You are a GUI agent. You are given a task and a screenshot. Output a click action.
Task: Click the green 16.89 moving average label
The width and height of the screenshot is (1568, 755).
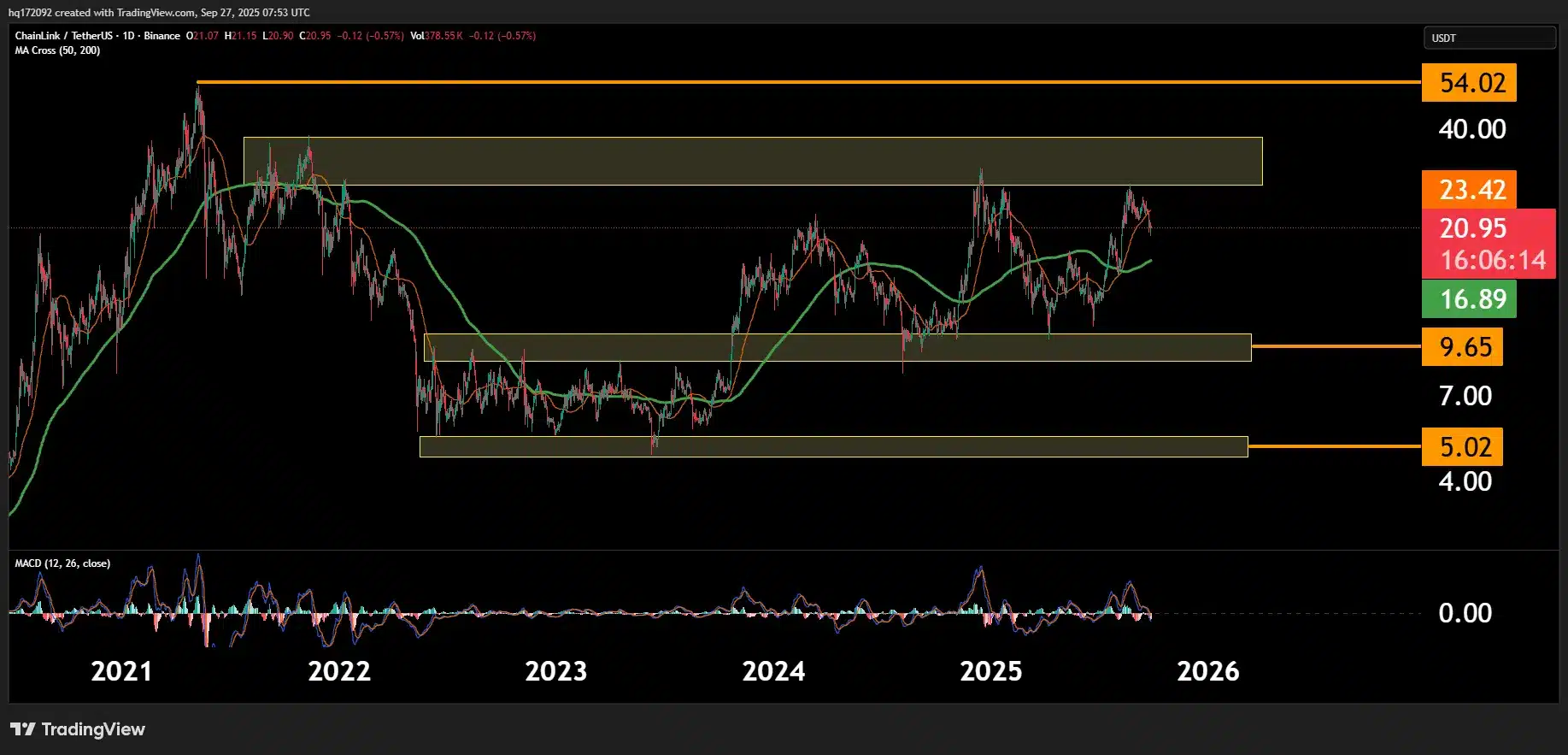click(x=1469, y=299)
